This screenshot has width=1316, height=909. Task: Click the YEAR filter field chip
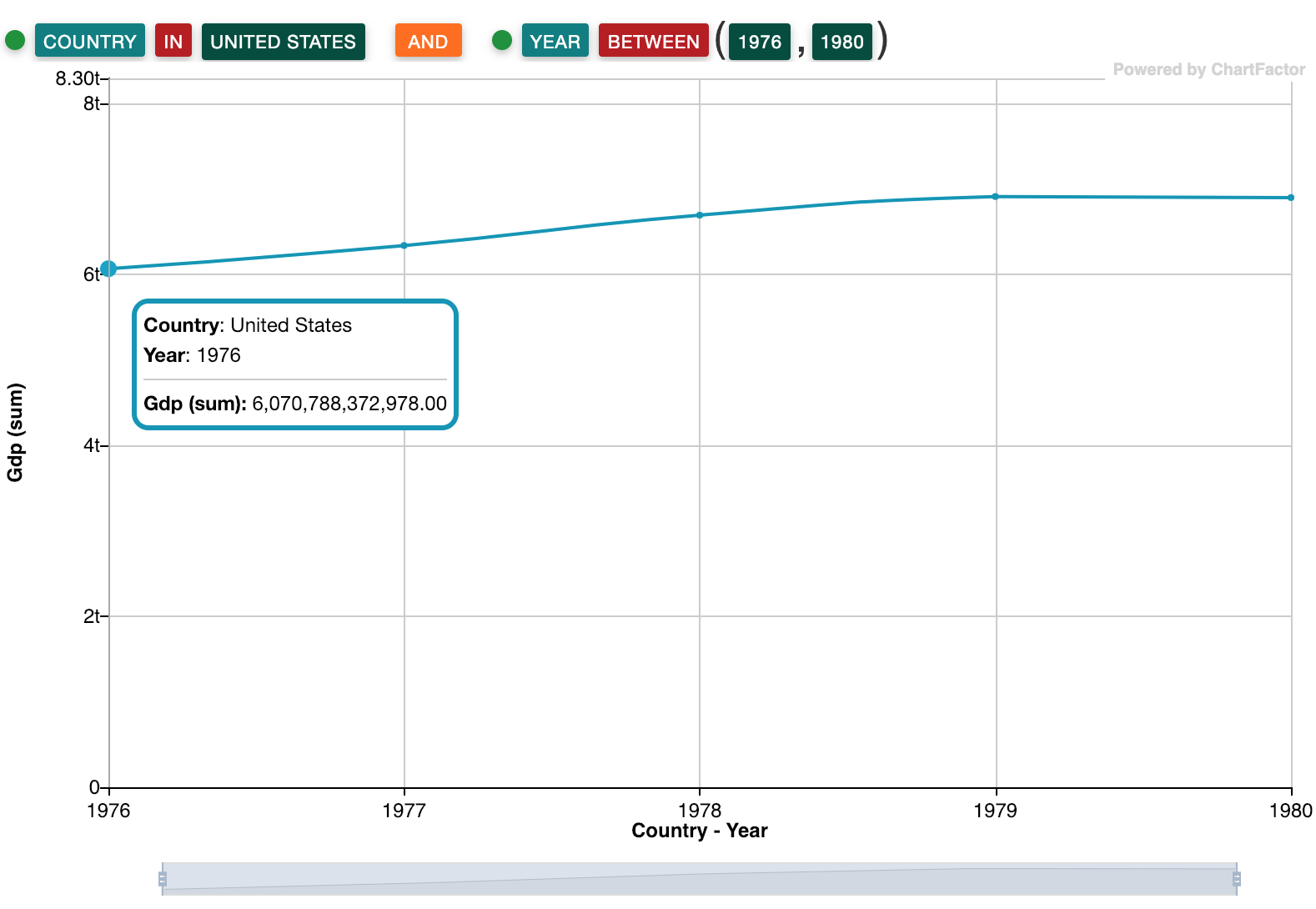pyautogui.click(x=555, y=42)
